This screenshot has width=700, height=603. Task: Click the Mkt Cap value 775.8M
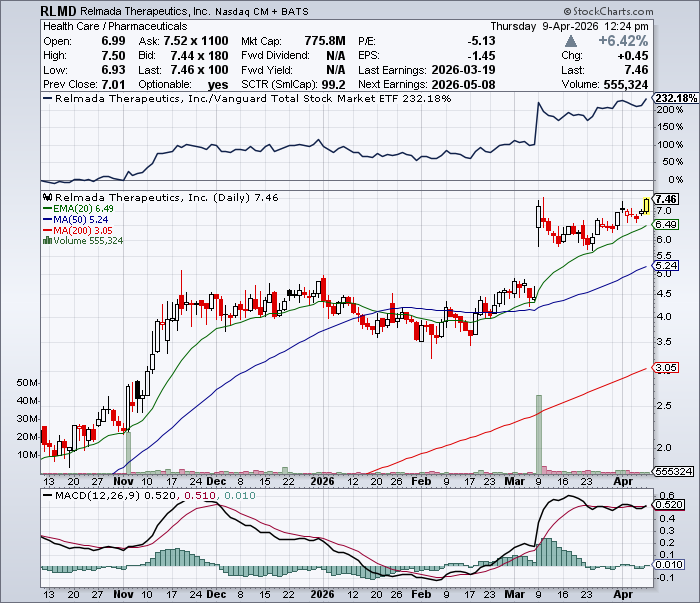pyautogui.click(x=325, y=41)
